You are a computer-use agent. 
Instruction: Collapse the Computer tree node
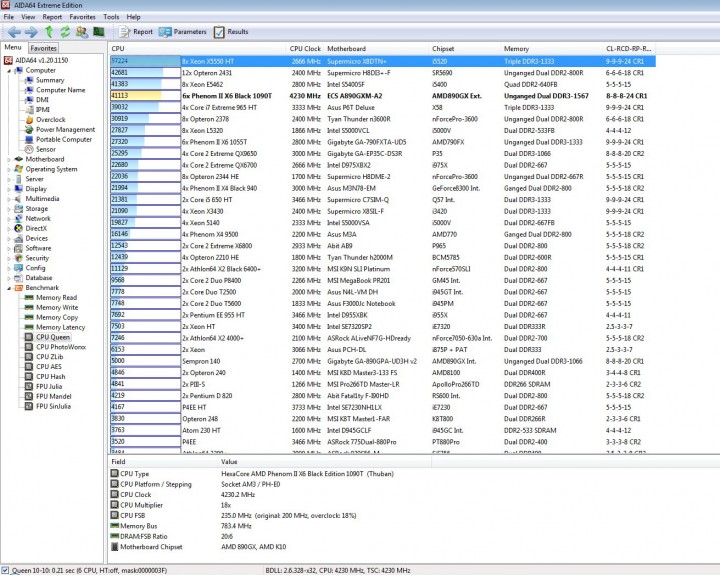[x=9, y=71]
